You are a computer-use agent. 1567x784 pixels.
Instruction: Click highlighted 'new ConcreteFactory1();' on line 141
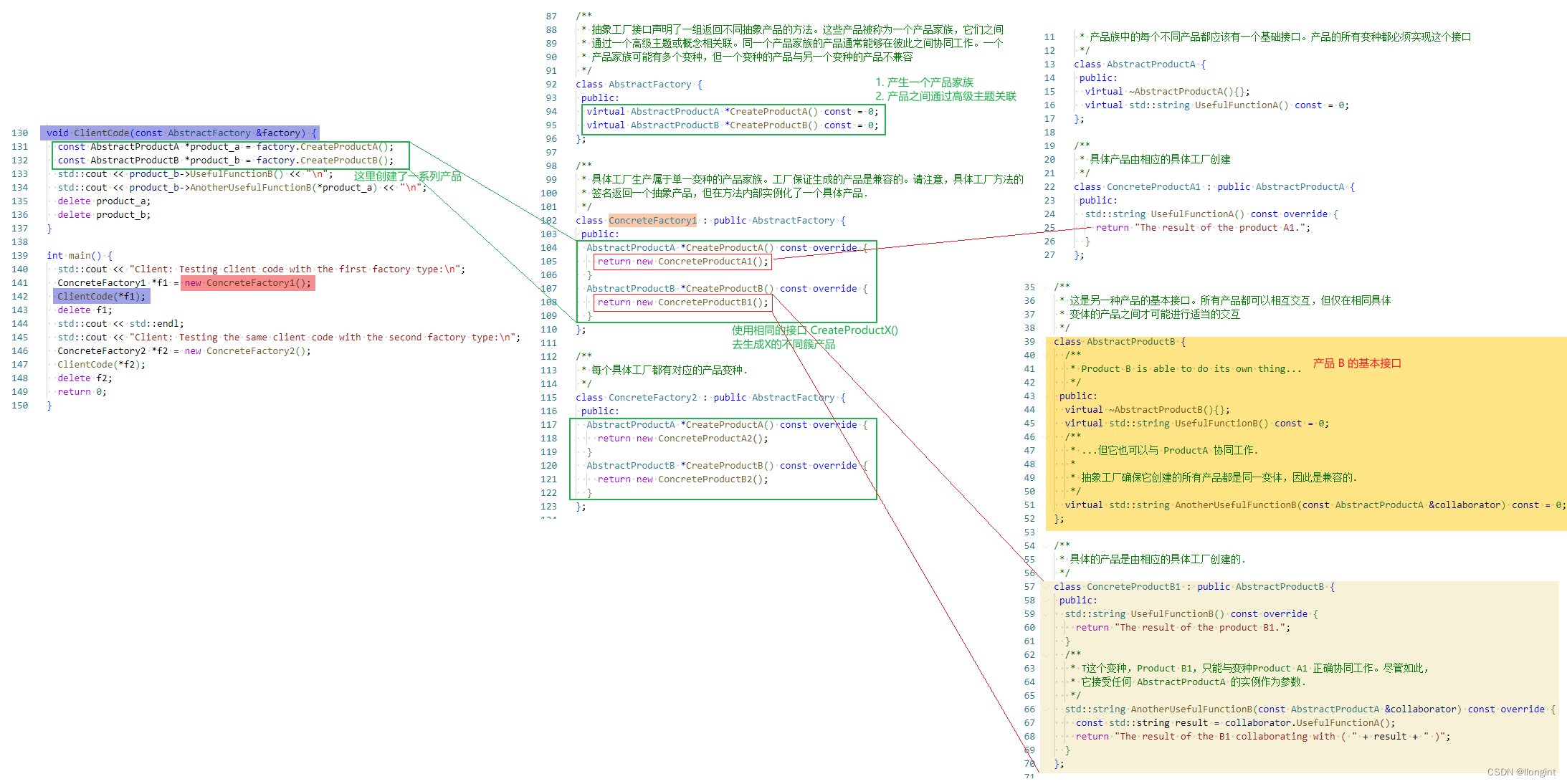[x=248, y=283]
